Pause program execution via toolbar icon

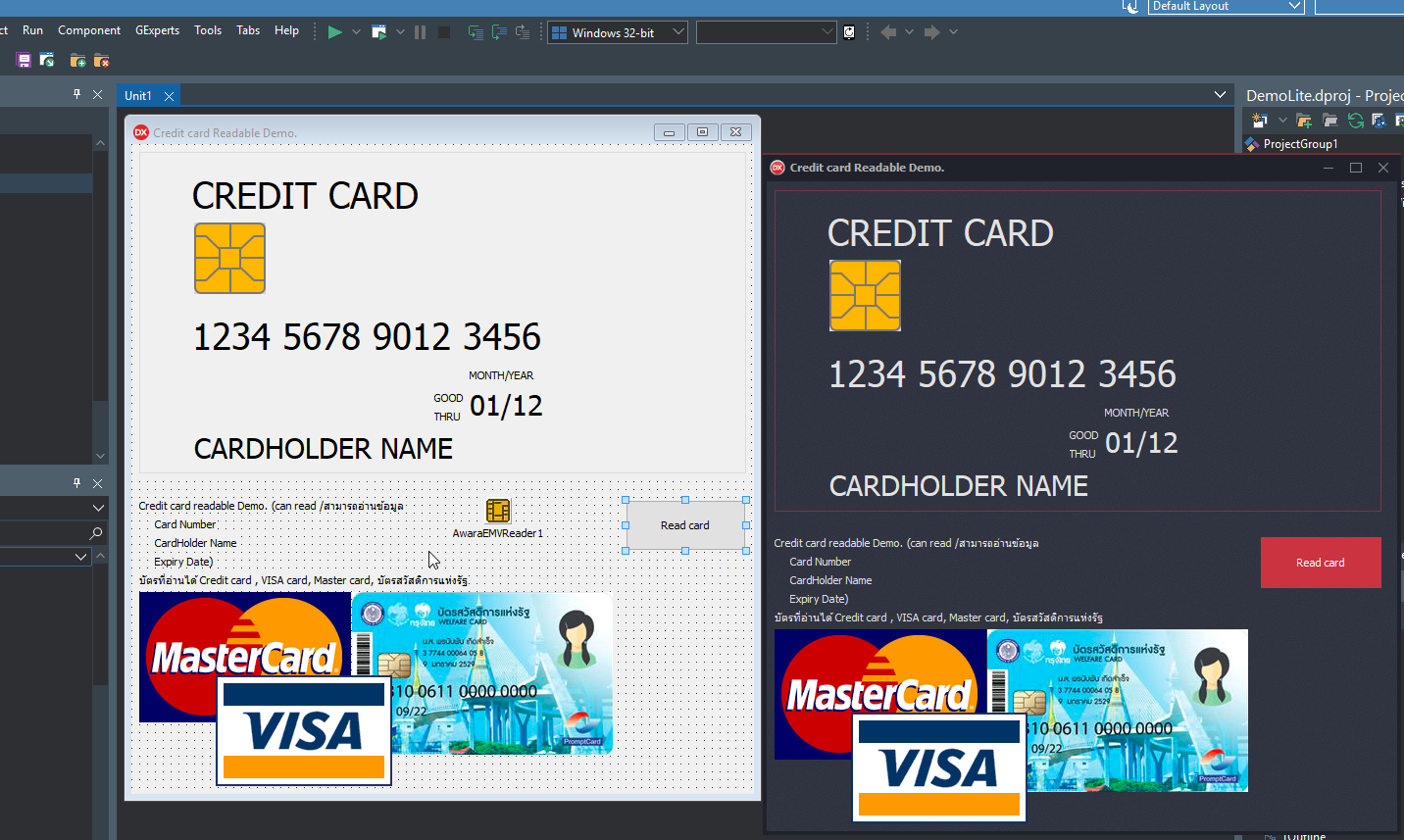click(x=420, y=31)
